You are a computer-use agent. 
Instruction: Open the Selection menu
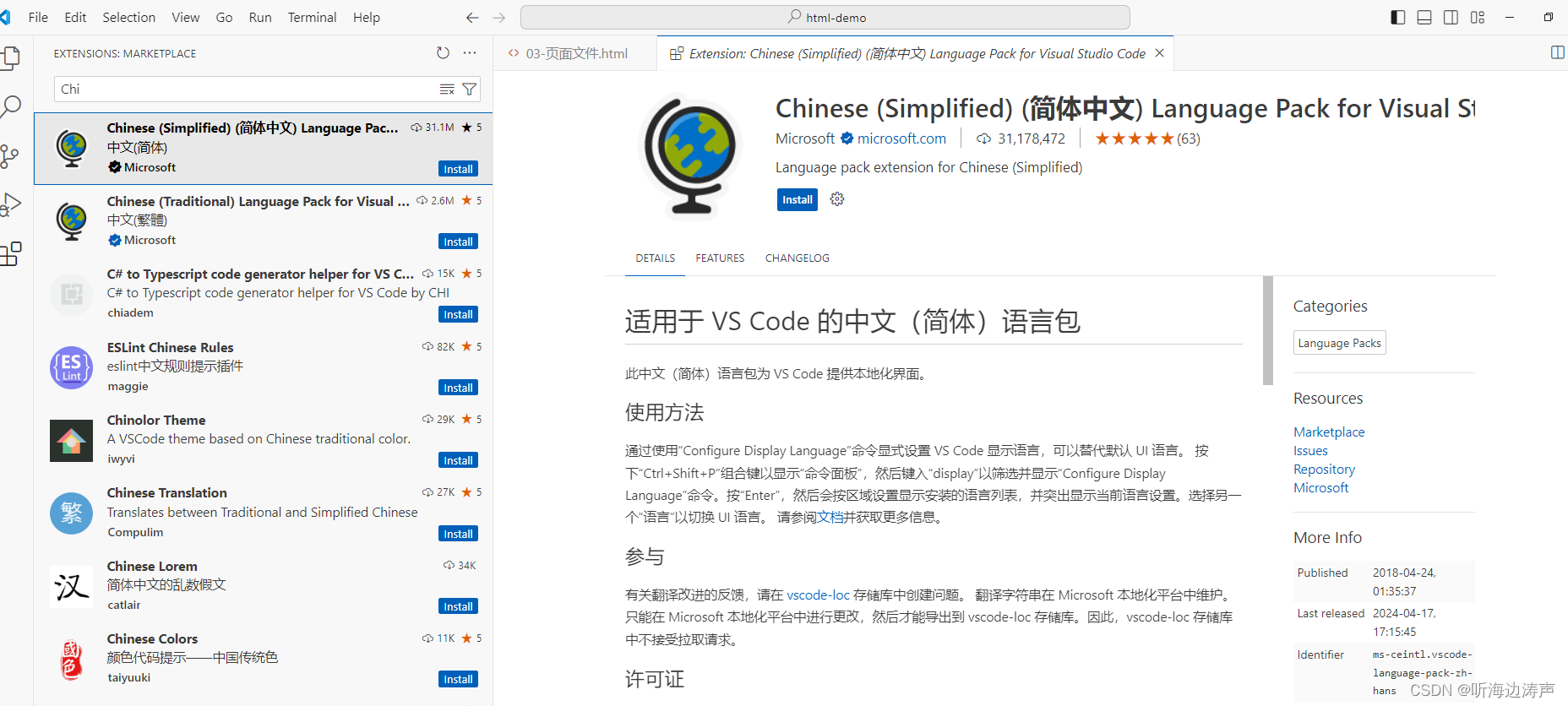point(129,18)
